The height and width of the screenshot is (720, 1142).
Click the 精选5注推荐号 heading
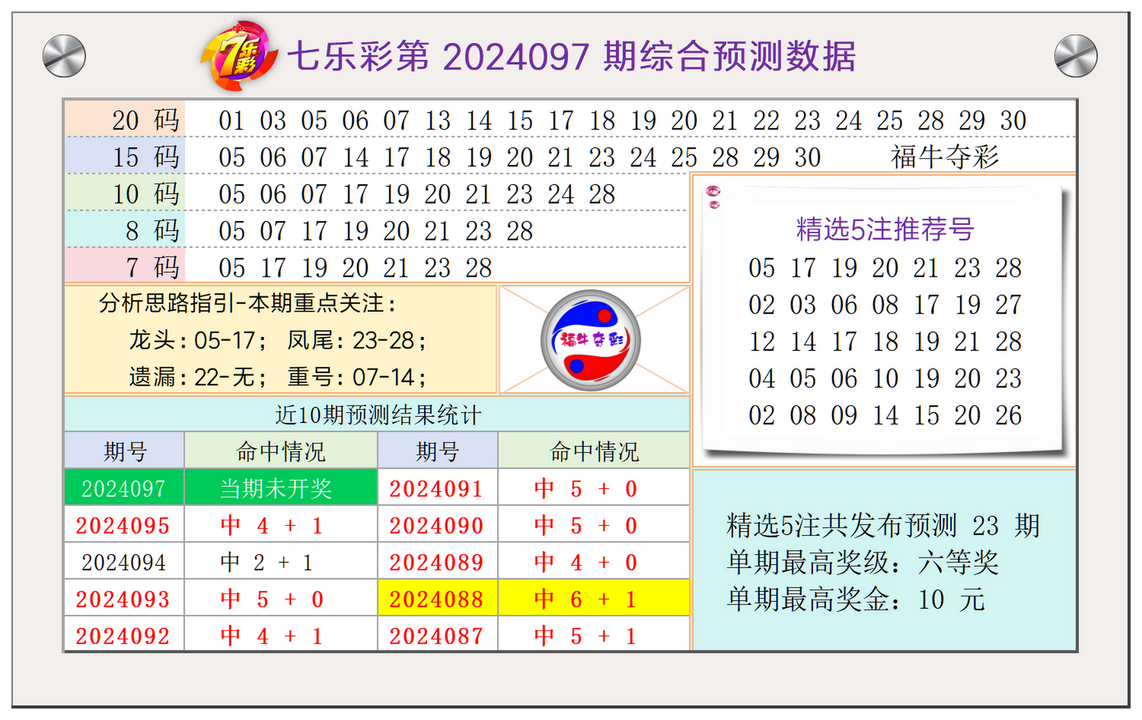click(x=885, y=229)
